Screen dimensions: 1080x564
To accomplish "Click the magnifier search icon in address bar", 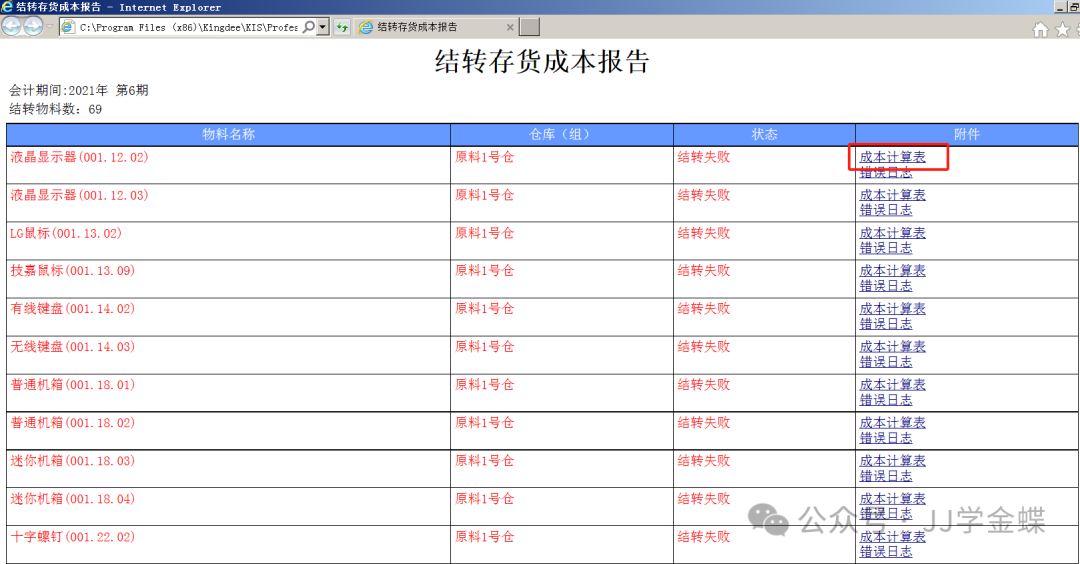I will coord(308,27).
